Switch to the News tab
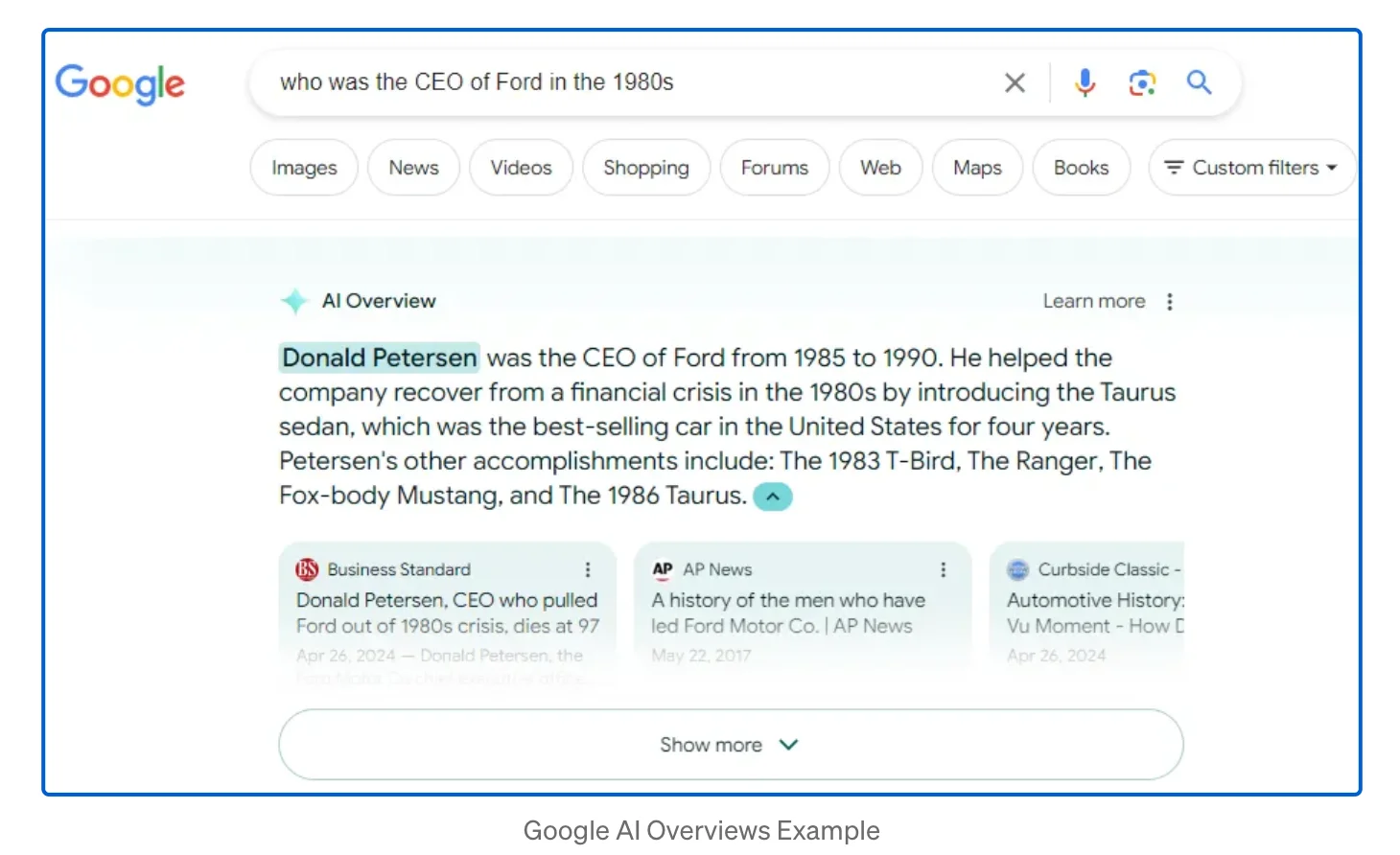Viewport: 1400px width, 855px height. [x=413, y=167]
